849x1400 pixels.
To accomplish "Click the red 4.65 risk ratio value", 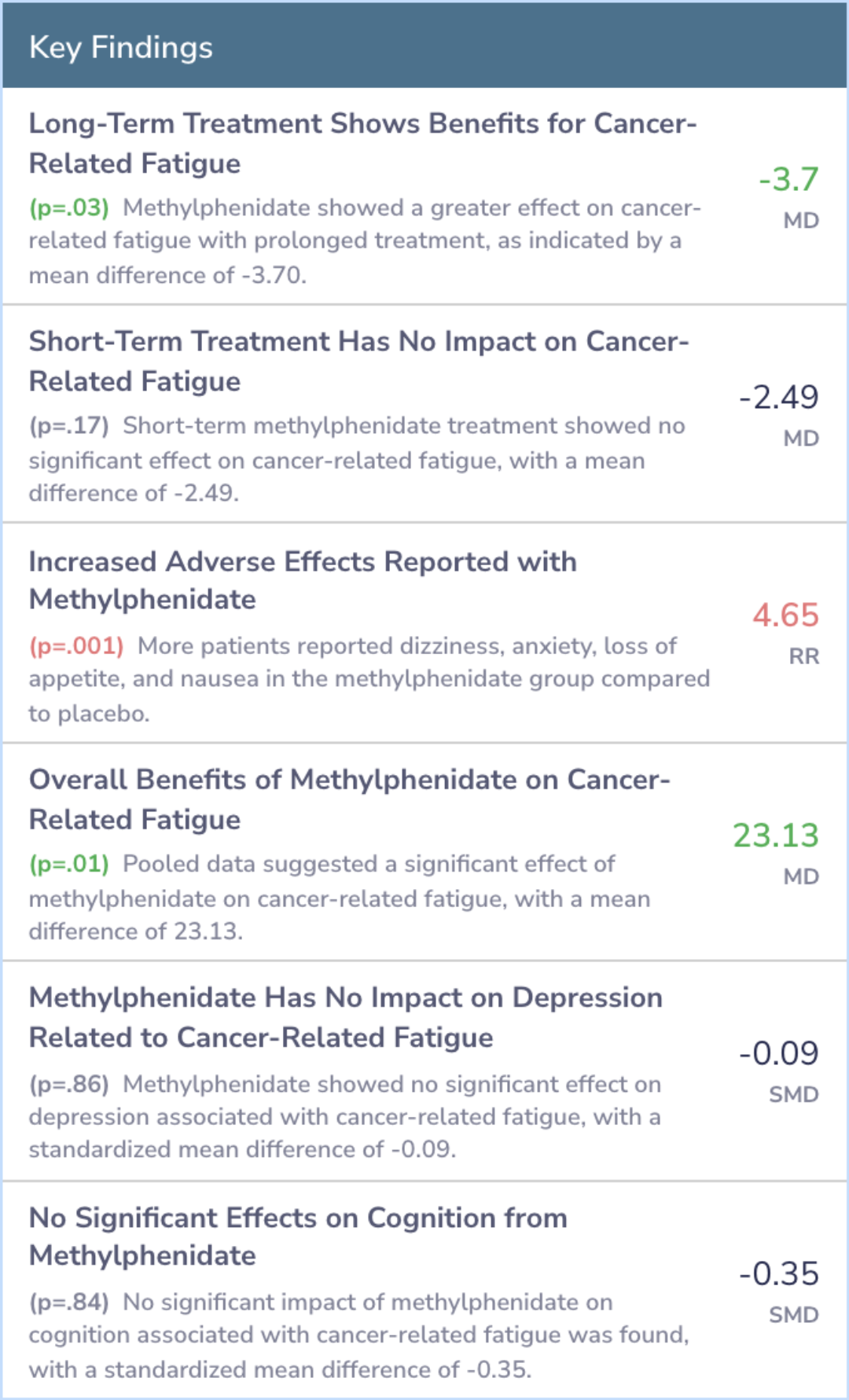I will click(x=785, y=615).
